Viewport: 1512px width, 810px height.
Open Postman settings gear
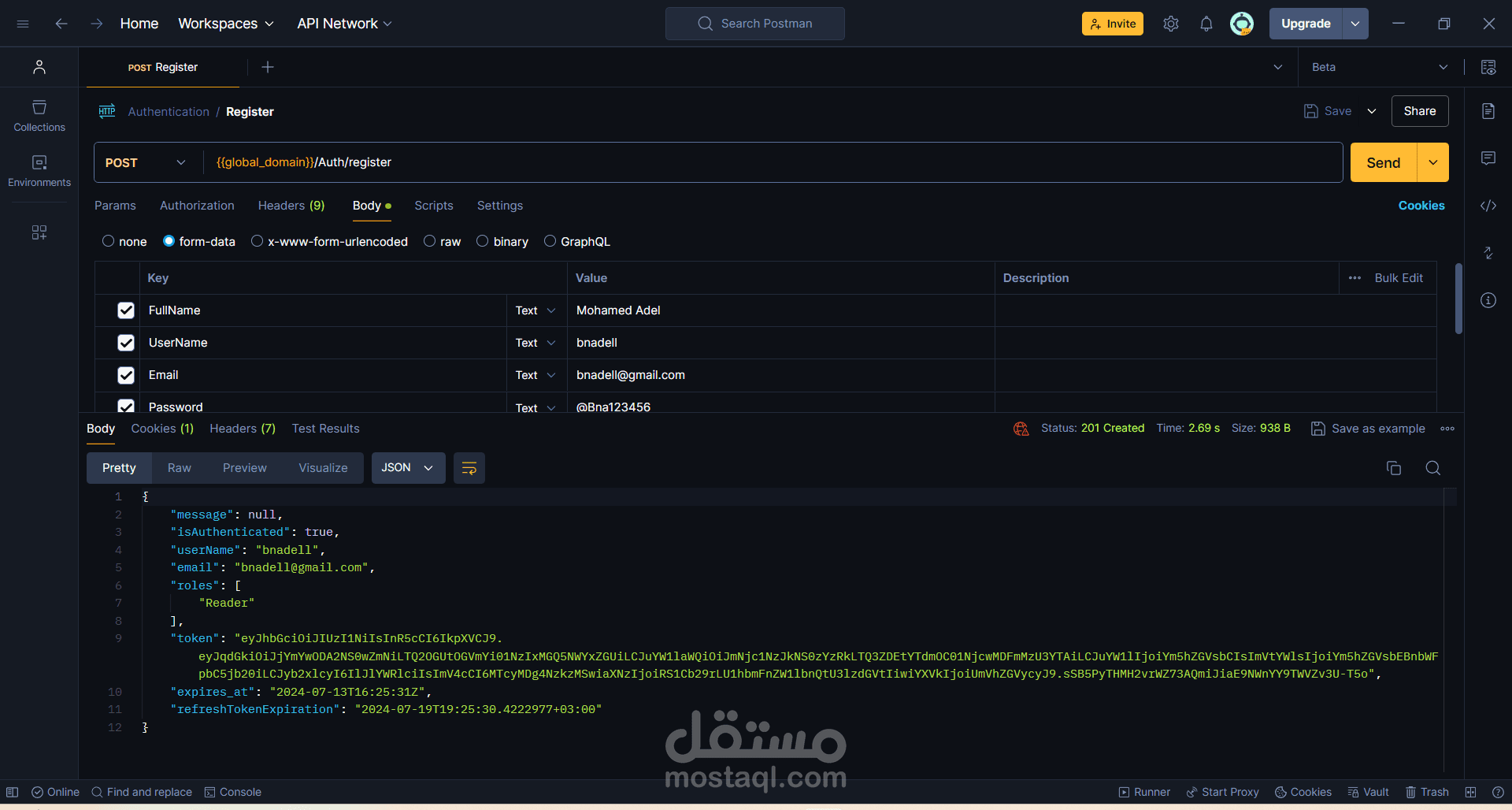(x=1171, y=24)
